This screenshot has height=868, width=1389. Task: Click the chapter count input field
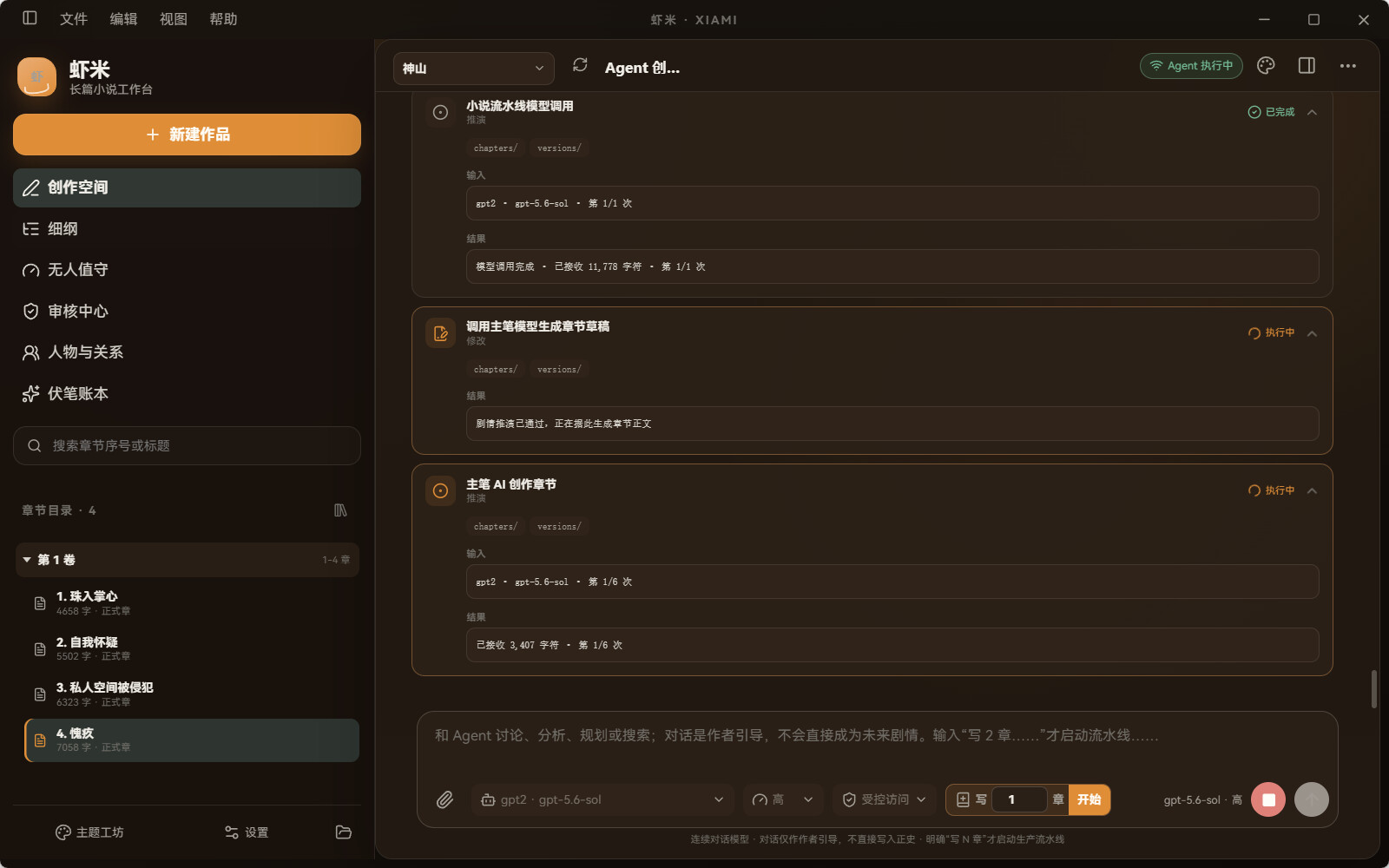click(1019, 799)
